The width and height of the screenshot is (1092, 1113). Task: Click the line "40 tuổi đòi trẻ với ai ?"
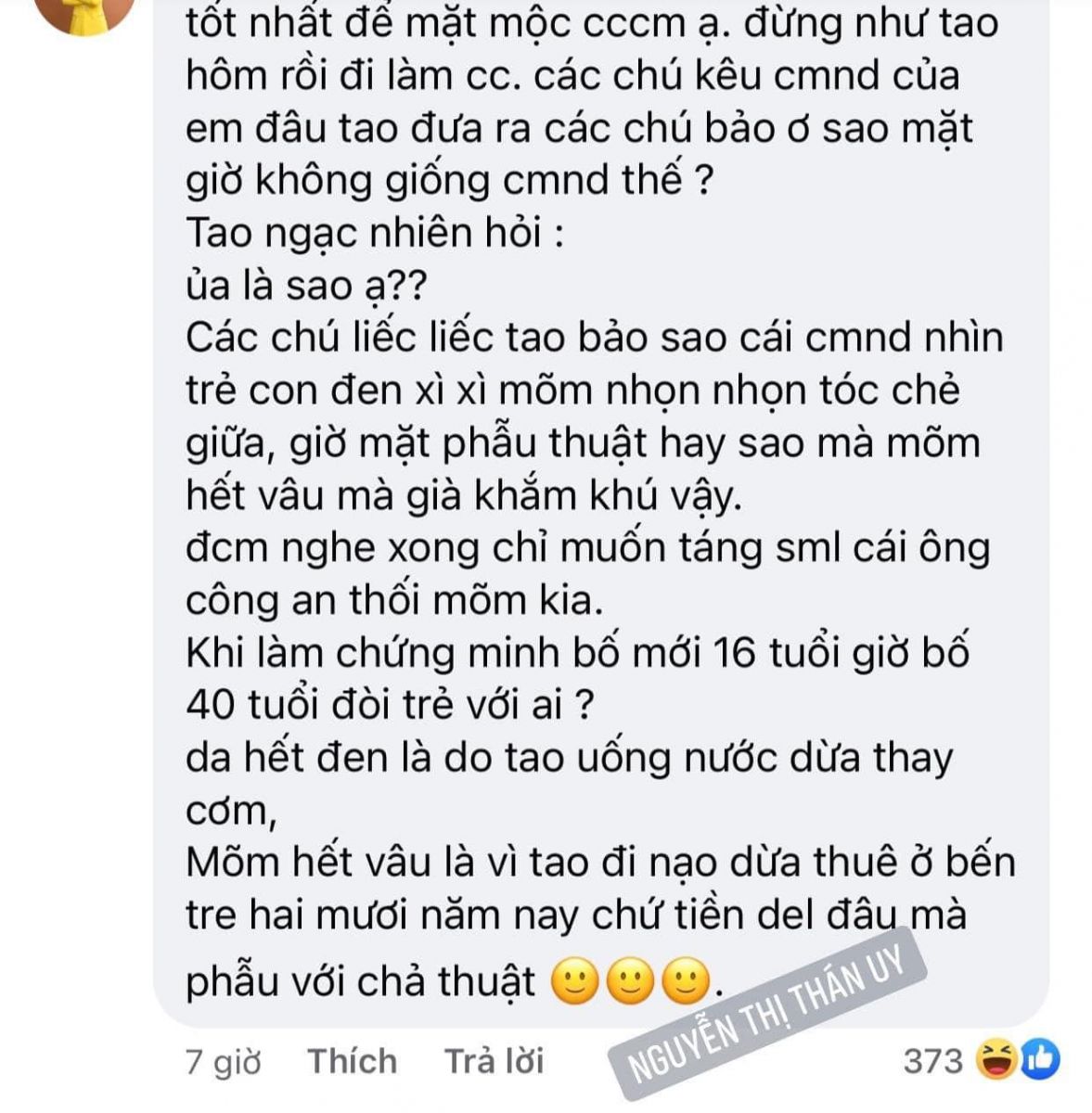[x=390, y=705]
